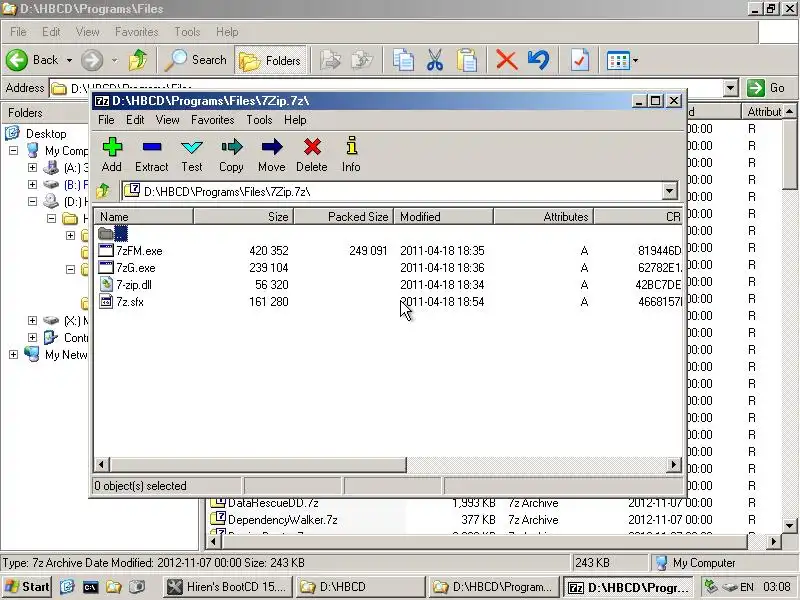Sort by the Size column header
The width and height of the screenshot is (800, 600).
(243, 216)
